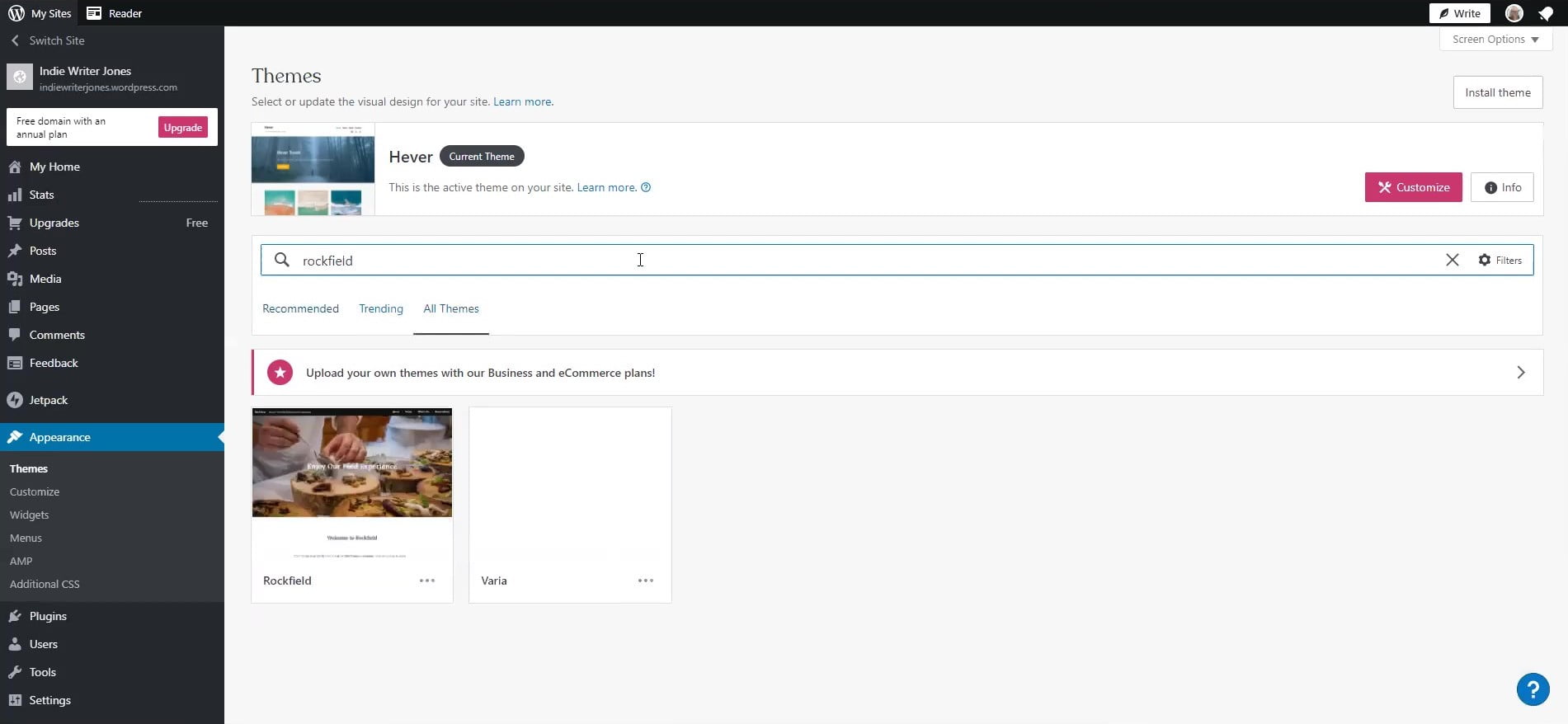Click the Appearance paintbrush icon

(15, 437)
